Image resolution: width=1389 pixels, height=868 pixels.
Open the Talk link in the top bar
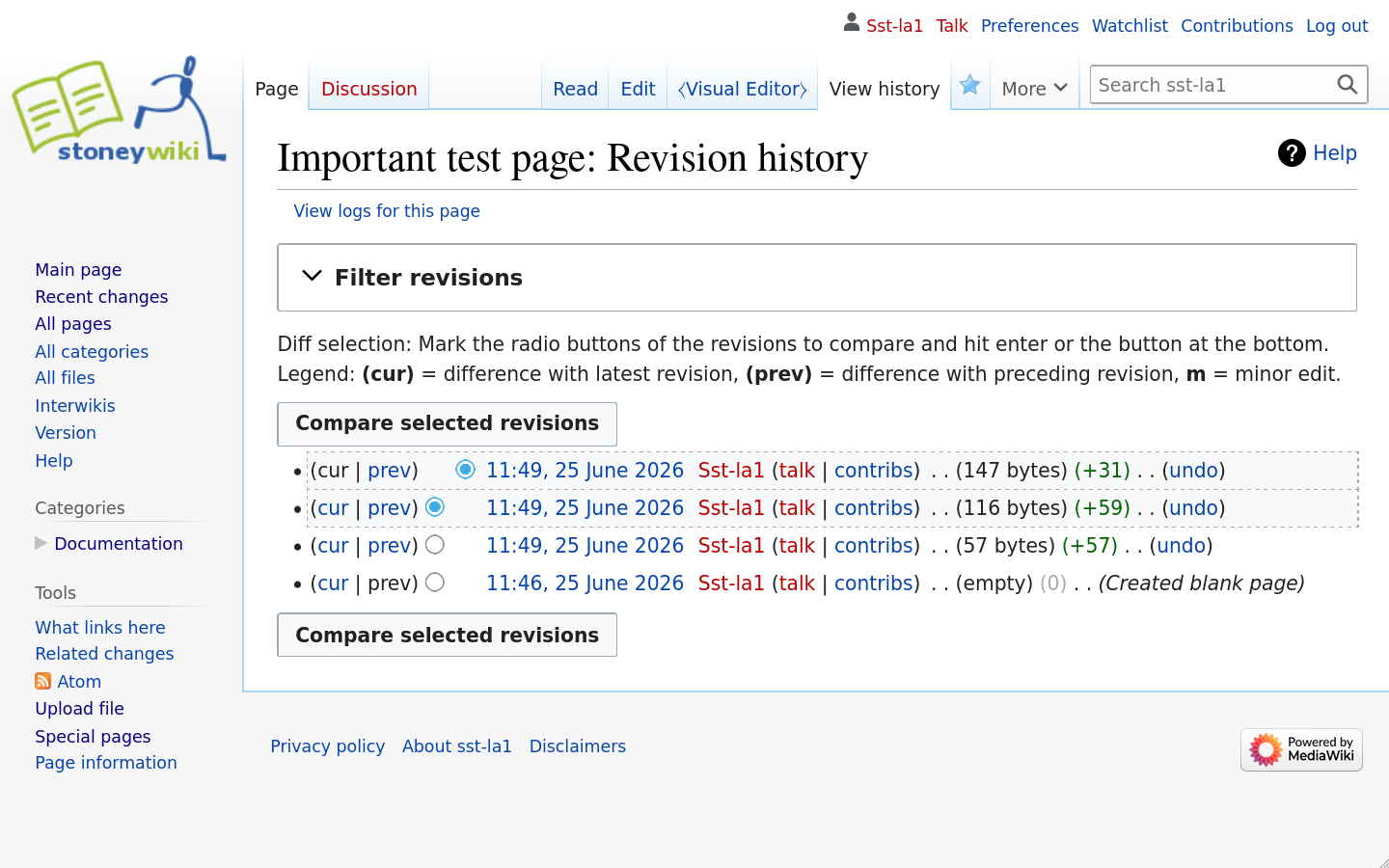951,26
